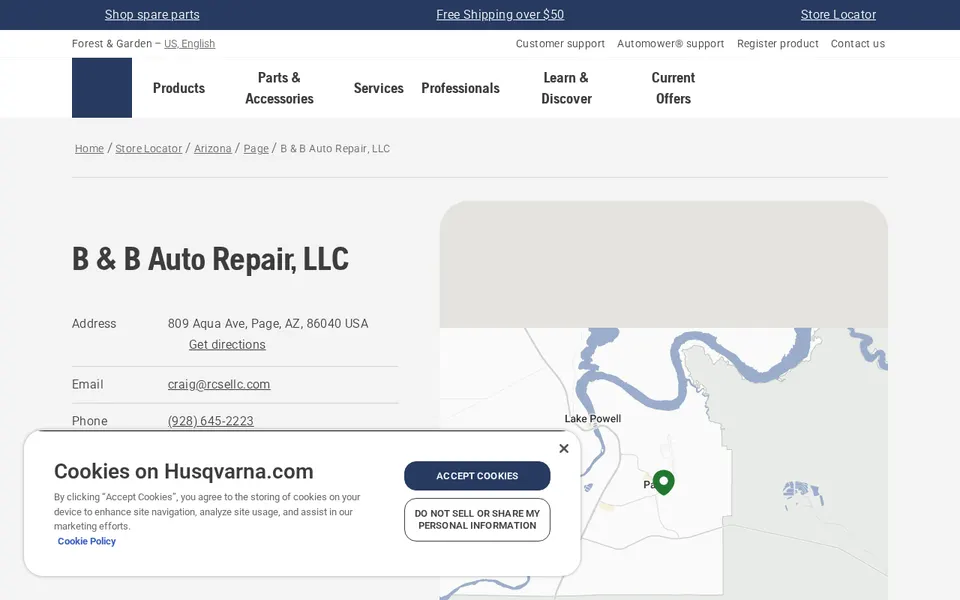
Task: Choose Do Not Sell or Share option
Action: pyautogui.click(x=477, y=520)
